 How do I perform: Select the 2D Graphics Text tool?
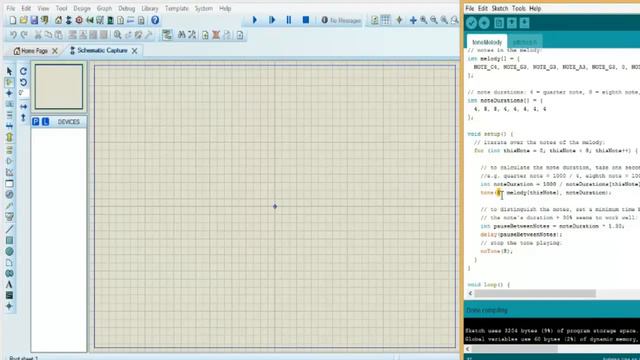tap(9, 284)
